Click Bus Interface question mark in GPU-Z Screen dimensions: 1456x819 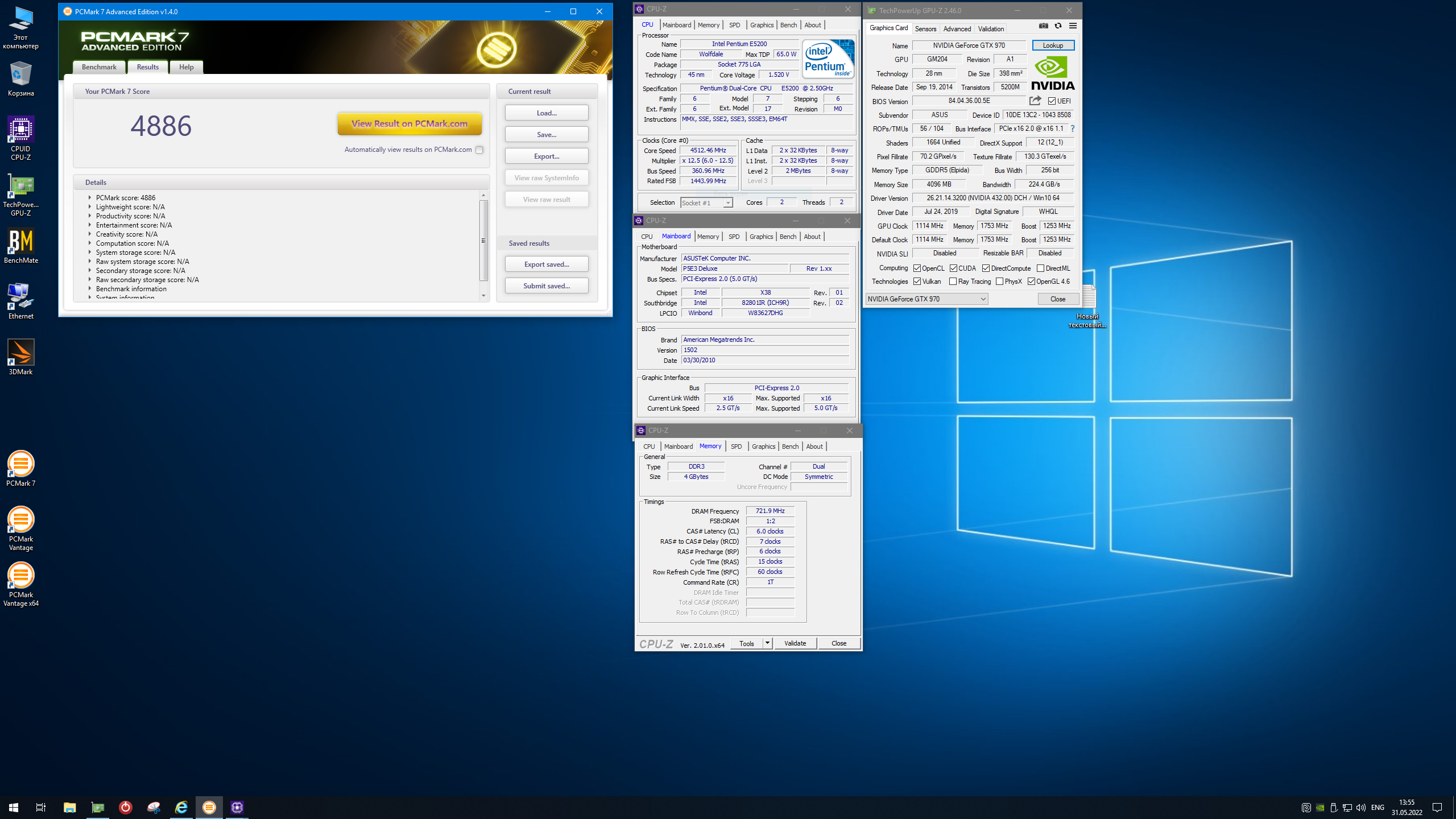click(1073, 129)
